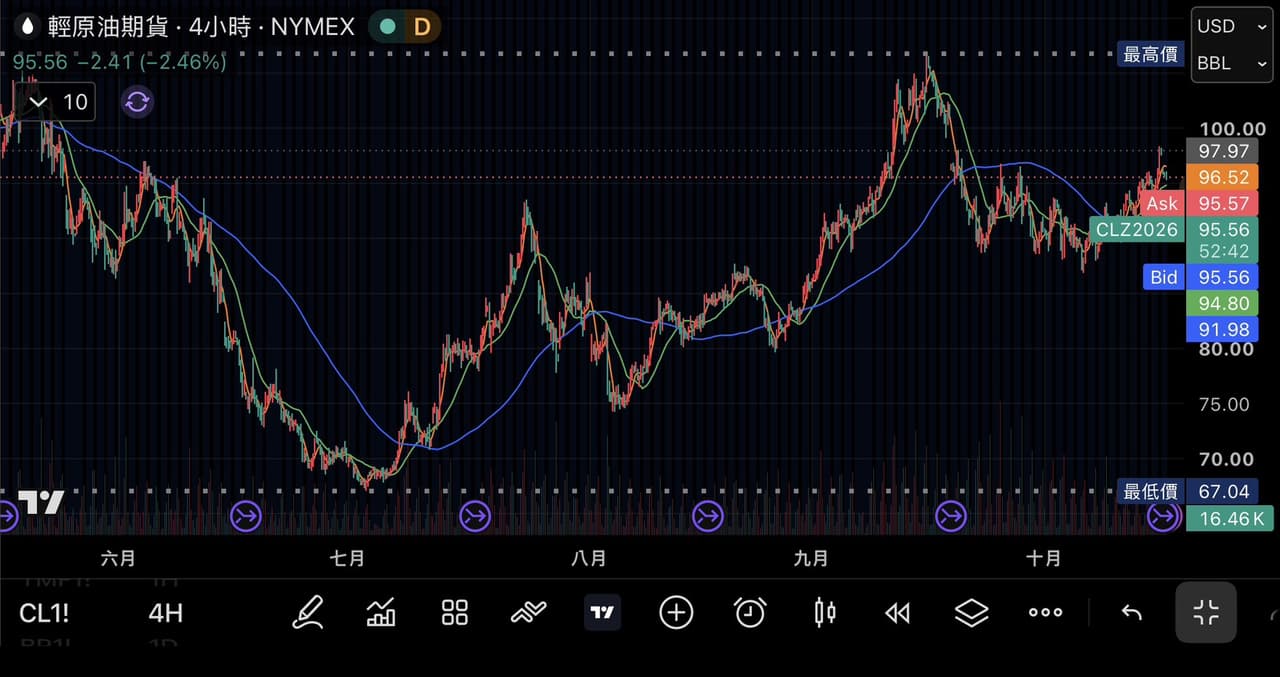Open the pencil drawing tools

pyautogui.click(x=308, y=612)
